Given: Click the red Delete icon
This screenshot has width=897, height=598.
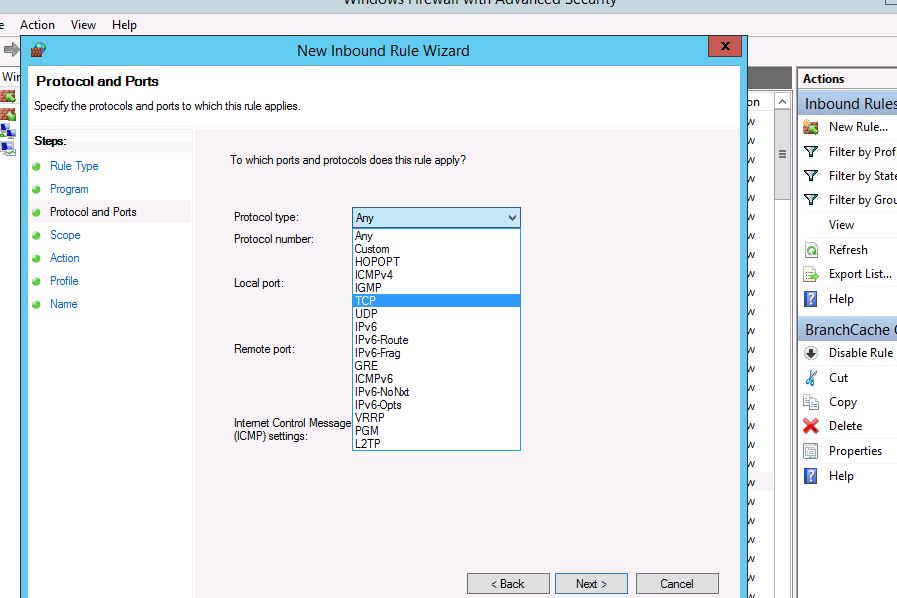Looking at the screenshot, I should 811,426.
